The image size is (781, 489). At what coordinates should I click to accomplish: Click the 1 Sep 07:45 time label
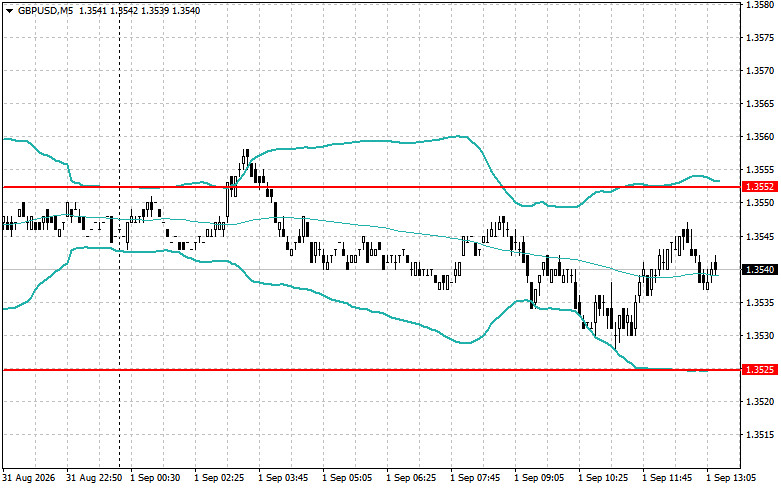point(475,478)
